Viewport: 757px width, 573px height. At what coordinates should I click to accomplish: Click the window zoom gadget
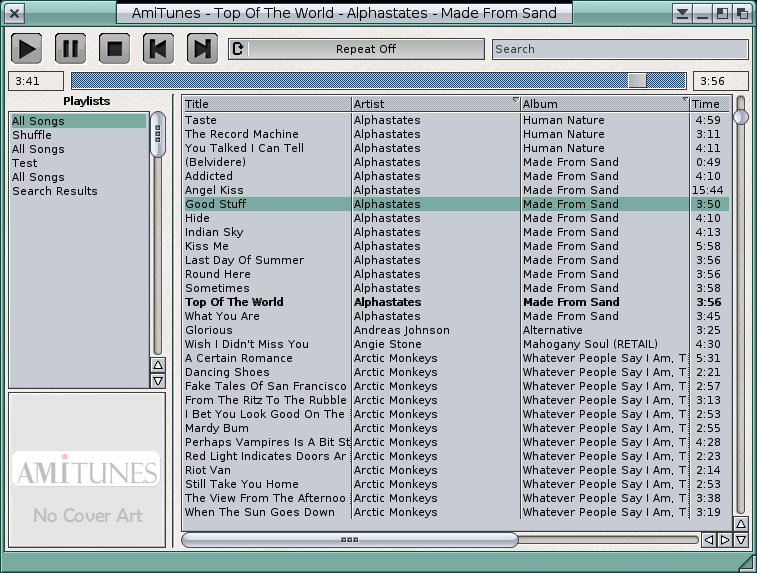(x=722, y=13)
